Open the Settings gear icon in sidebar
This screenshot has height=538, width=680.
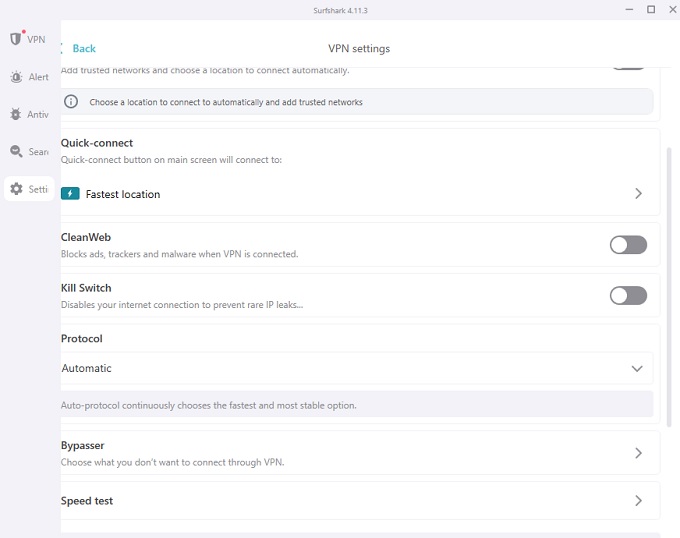click(16, 189)
